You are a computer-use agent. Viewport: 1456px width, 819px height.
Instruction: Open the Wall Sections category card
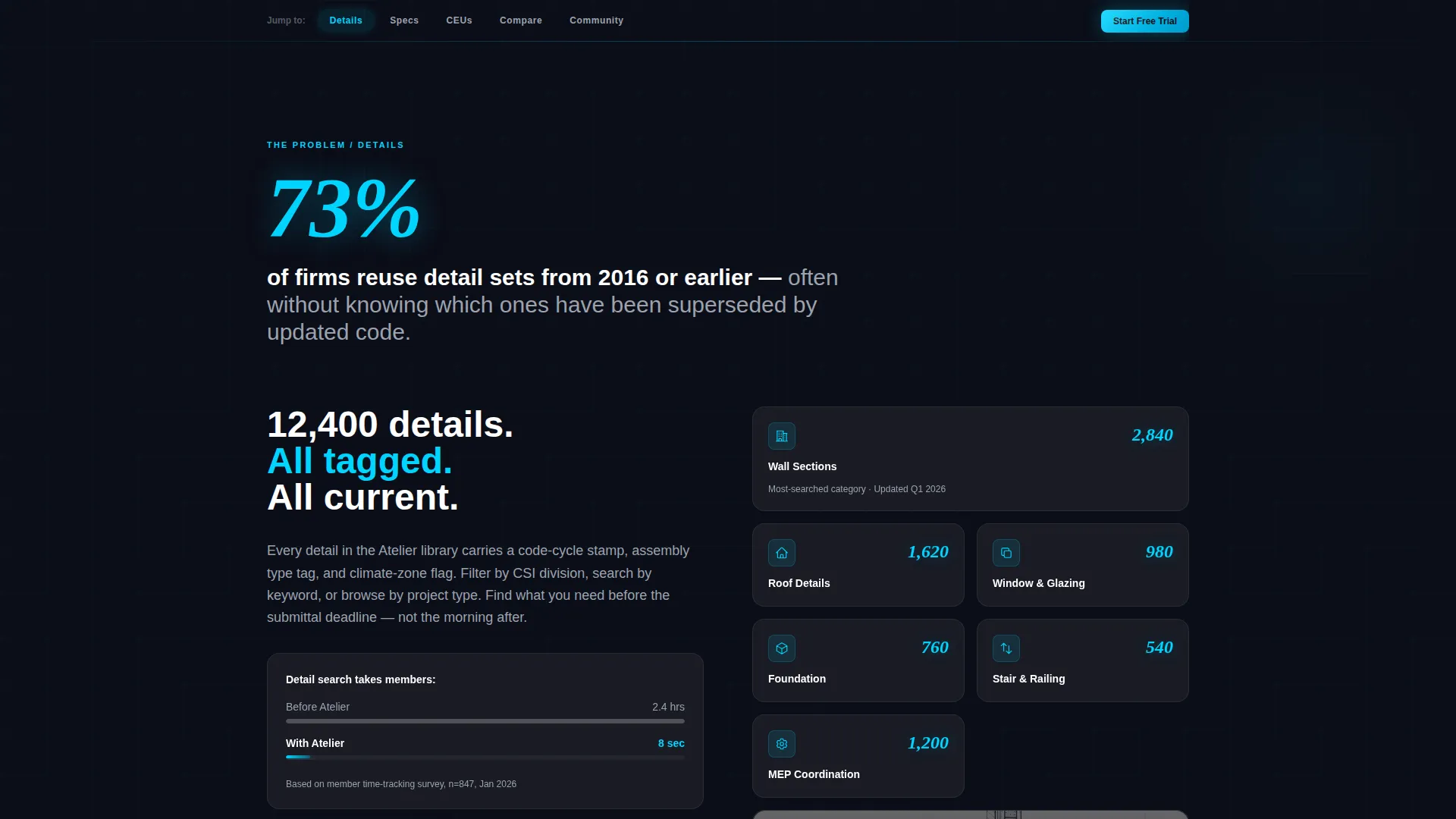click(x=970, y=459)
